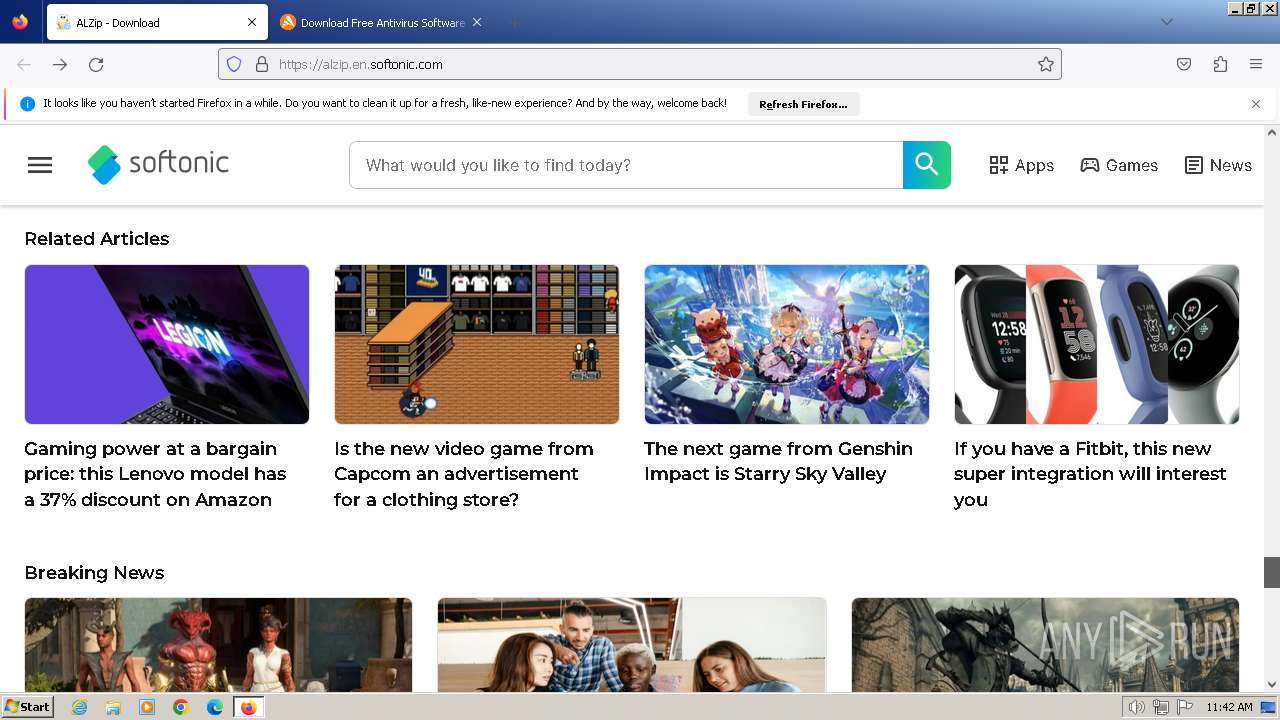This screenshot has height=720, width=1280.
Task: Click scrollbar down arrow
Action: pyautogui.click(x=1272, y=685)
